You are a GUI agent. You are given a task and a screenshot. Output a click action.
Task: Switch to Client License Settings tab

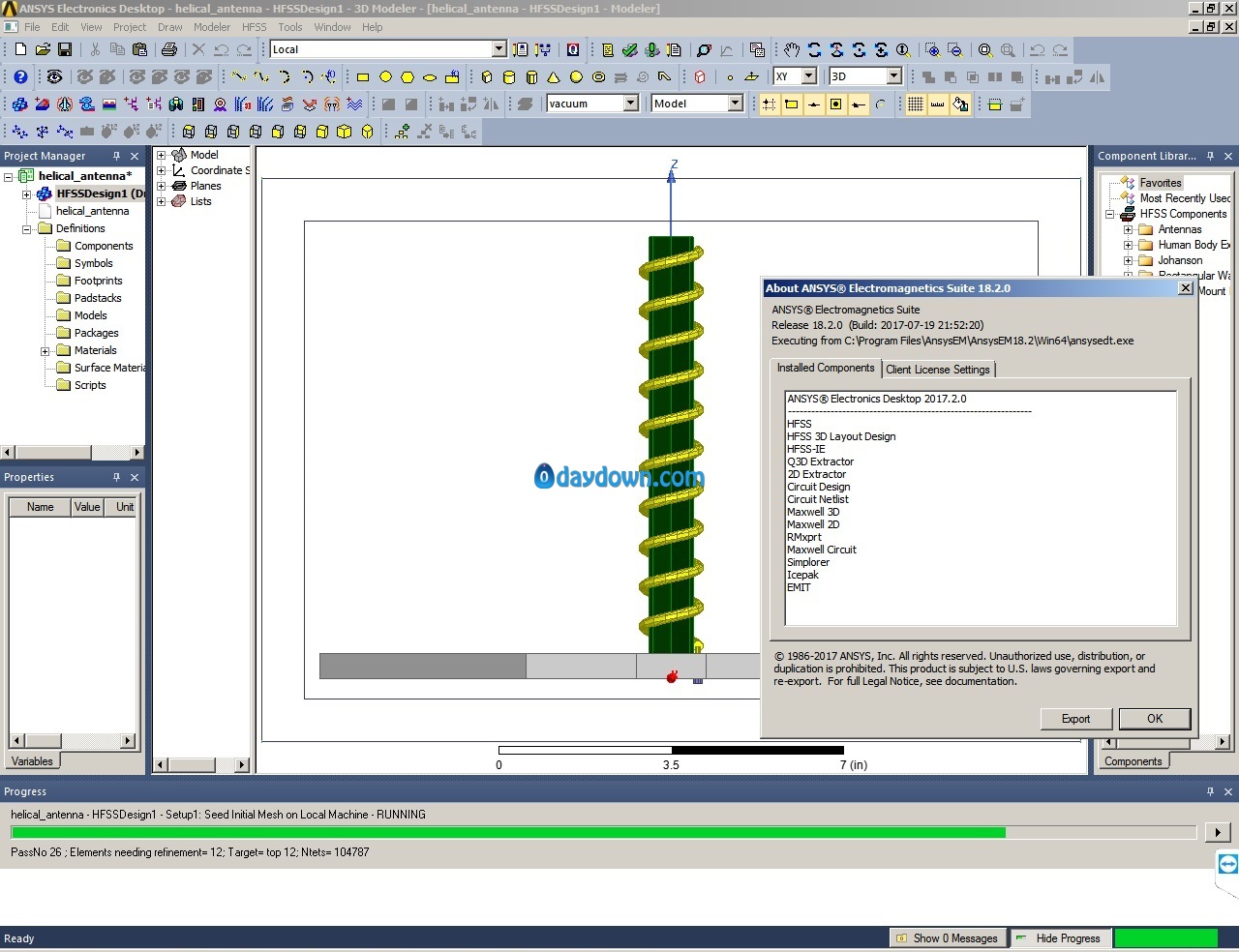click(938, 370)
